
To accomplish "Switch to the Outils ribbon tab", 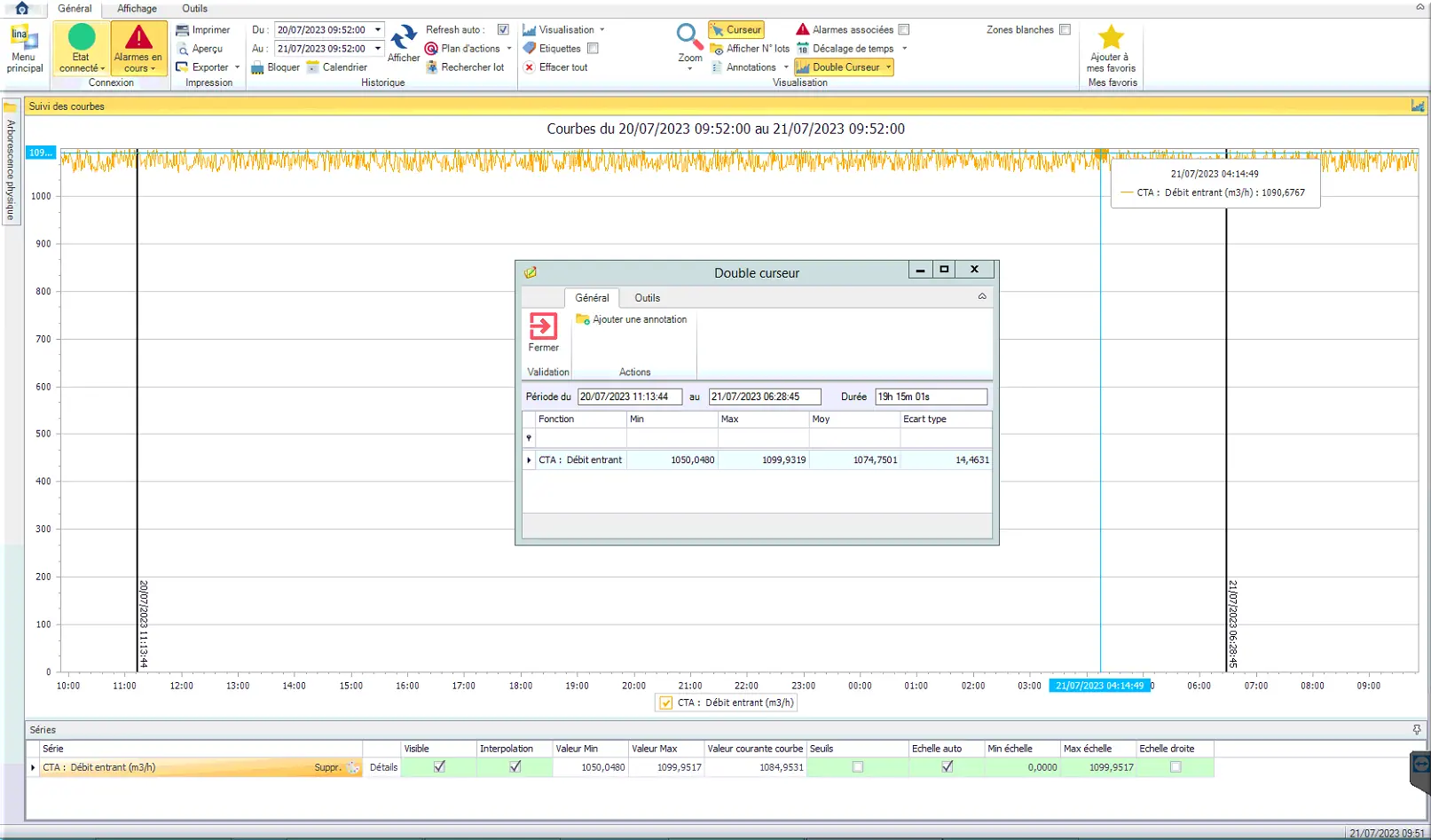I will [x=195, y=9].
